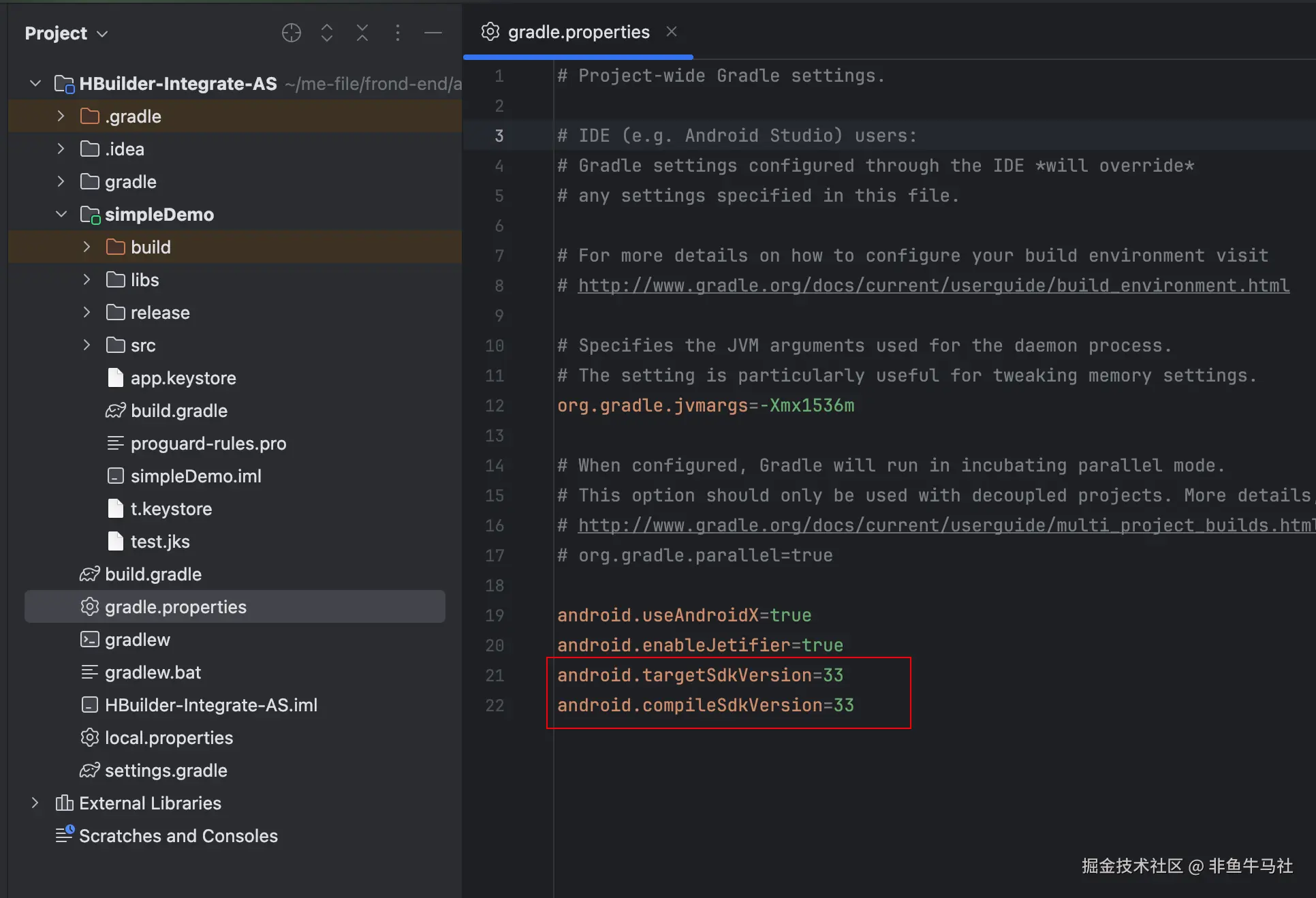This screenshot has width=1316, height=898.
Task: Collapse the simpleDemo module
Action: tap(61, 215)
